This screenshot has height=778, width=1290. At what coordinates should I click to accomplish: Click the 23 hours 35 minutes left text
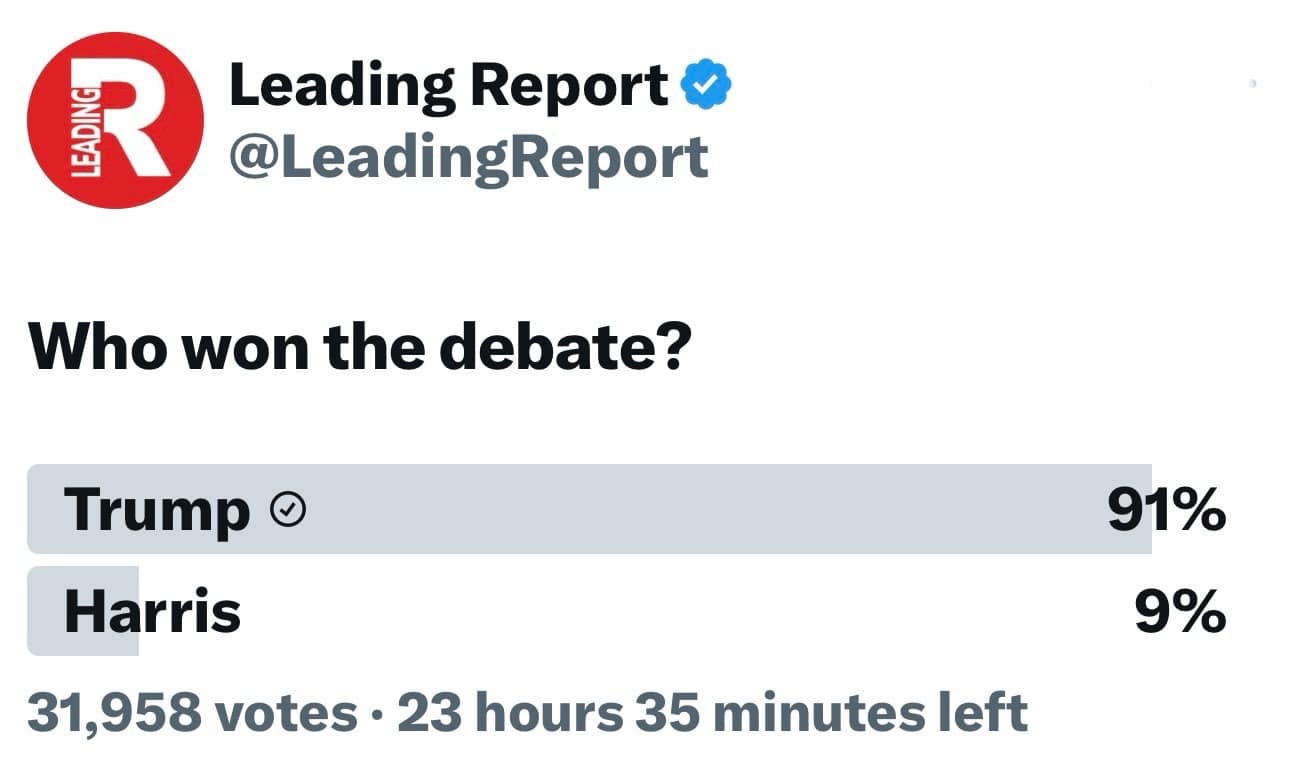712,712
